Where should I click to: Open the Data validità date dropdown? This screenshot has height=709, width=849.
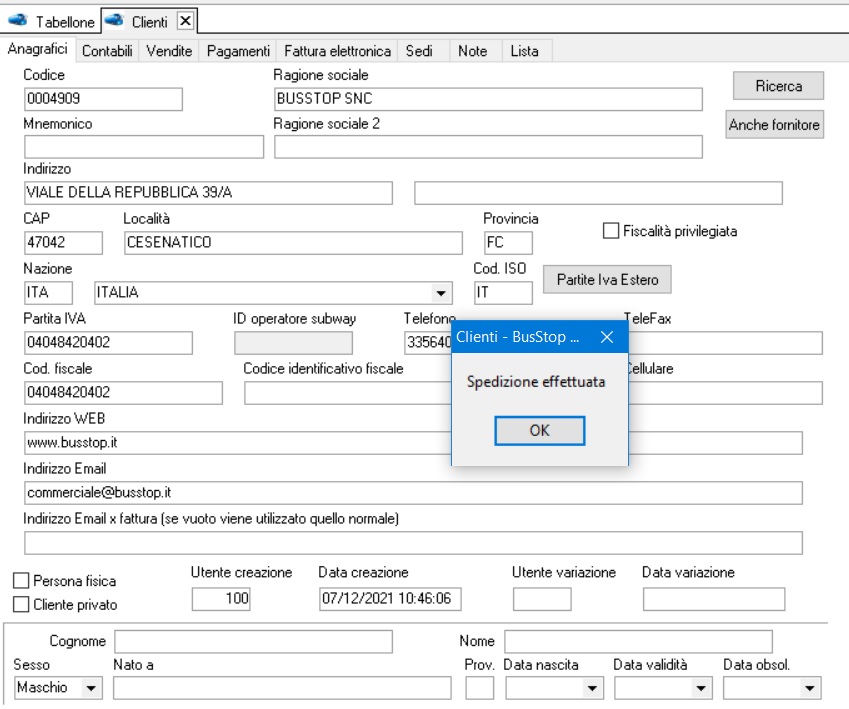(x=701, y=688)
